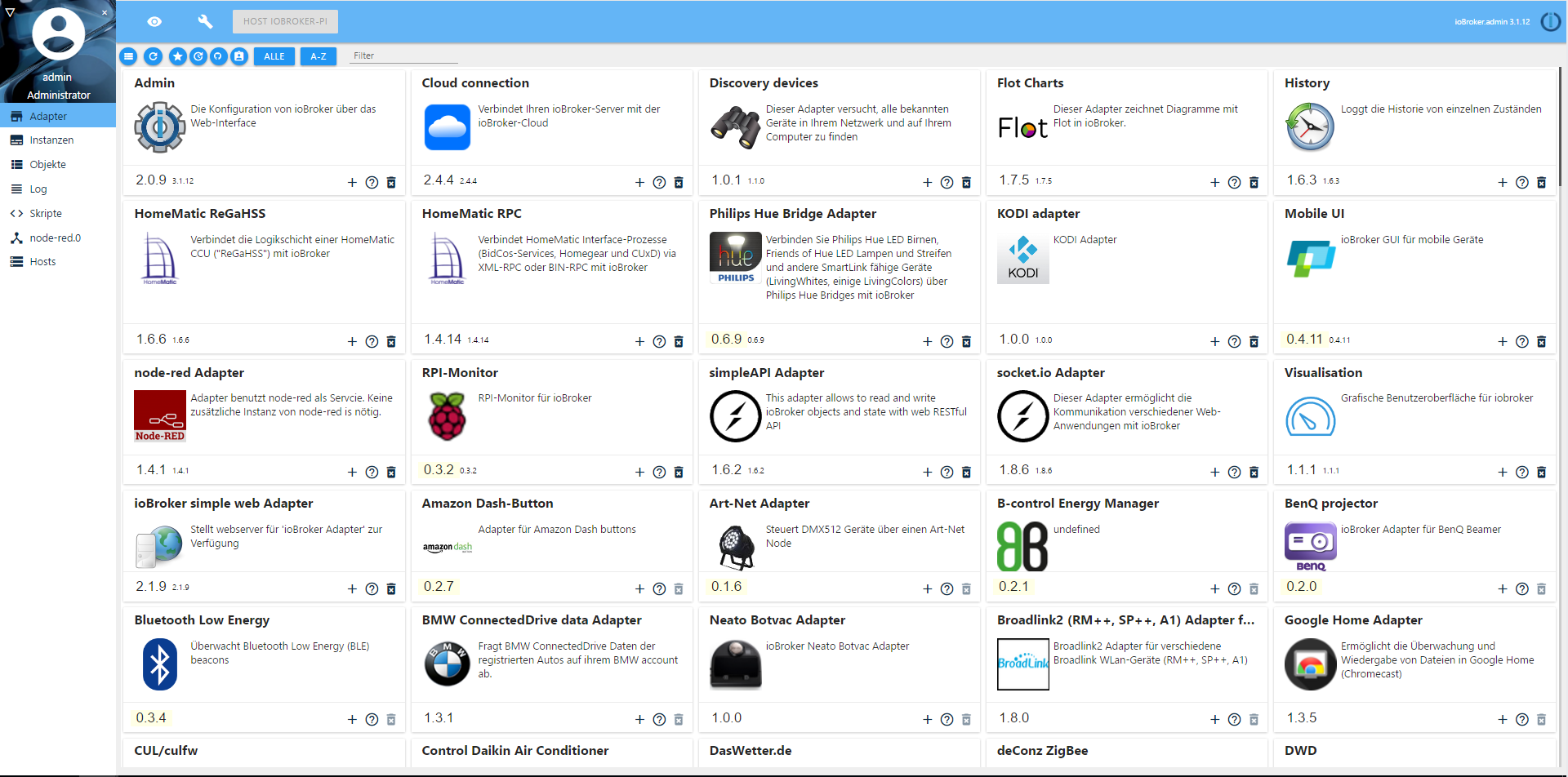
Task: Click the BMW logo thumbnail
Action: (447, 664)
